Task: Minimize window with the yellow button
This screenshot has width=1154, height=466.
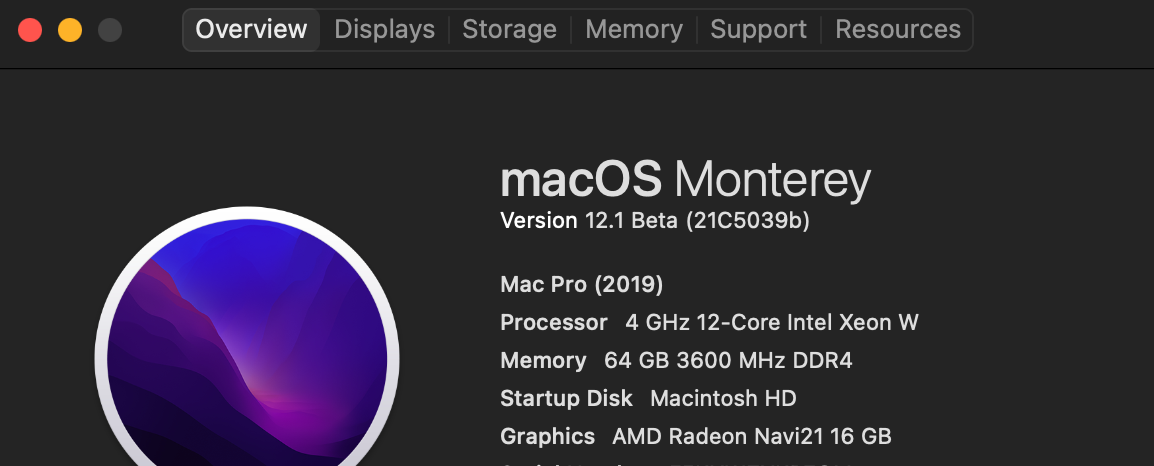Action: pyautogui.click(x=70, y=30)
